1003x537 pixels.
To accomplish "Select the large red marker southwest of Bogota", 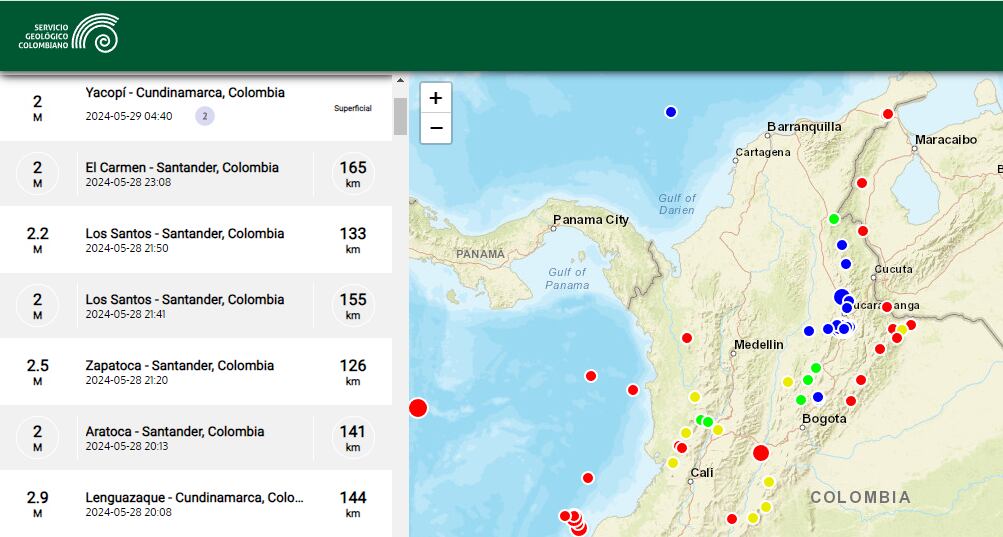I will (760, 453).
